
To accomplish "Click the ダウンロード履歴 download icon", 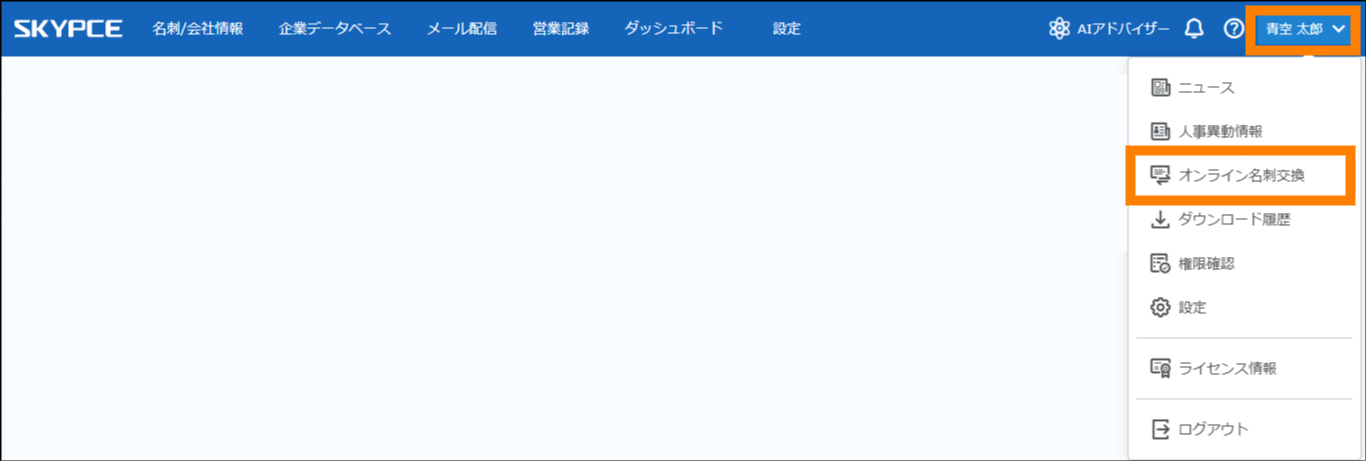I will 1160,220.
